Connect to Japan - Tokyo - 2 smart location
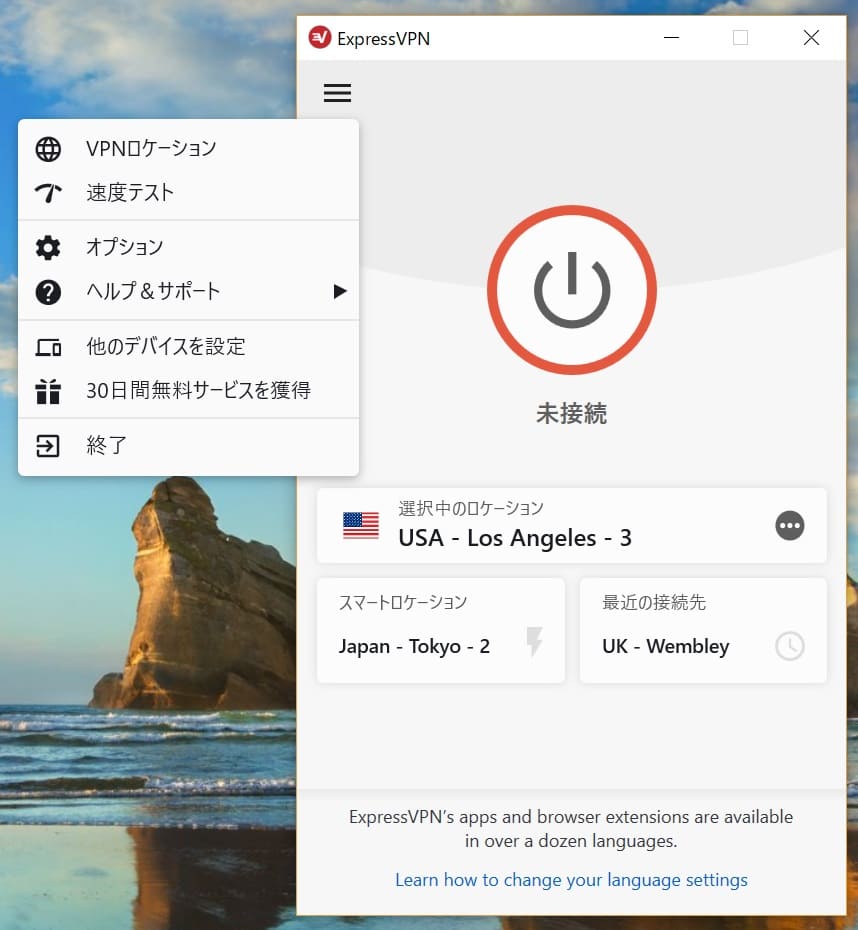858x930 pixels. tap(441, 630)
